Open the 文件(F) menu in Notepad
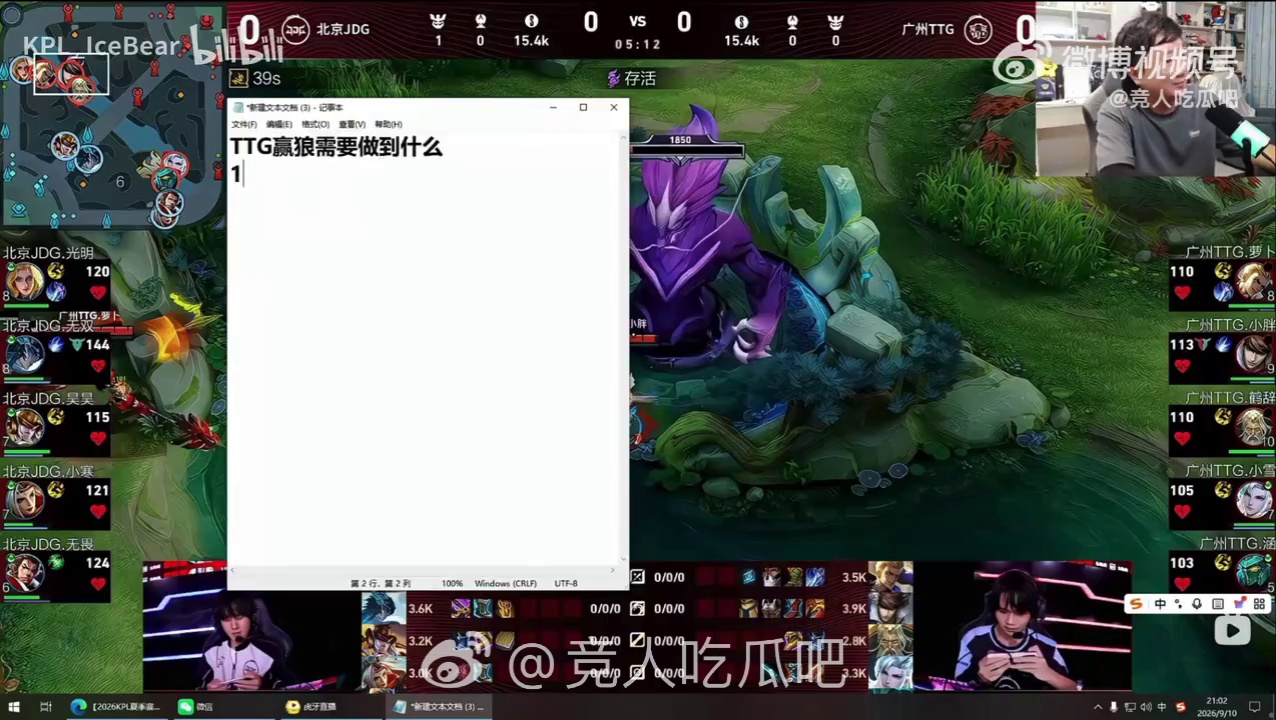This screenshot has width=1276, height=720. click(244, 124)
